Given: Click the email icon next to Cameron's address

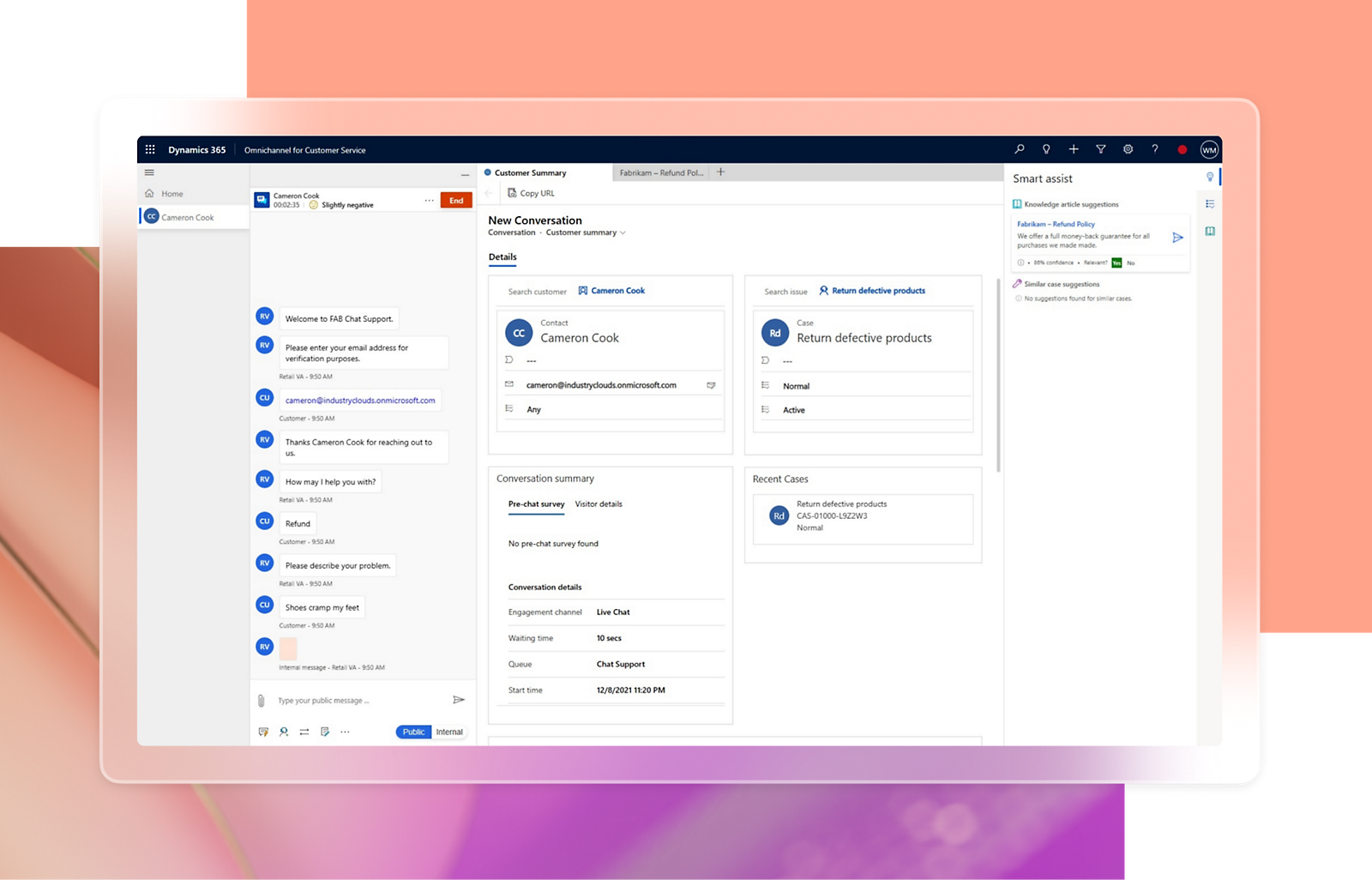Looking at the screenshot, I should pos(711,385).
